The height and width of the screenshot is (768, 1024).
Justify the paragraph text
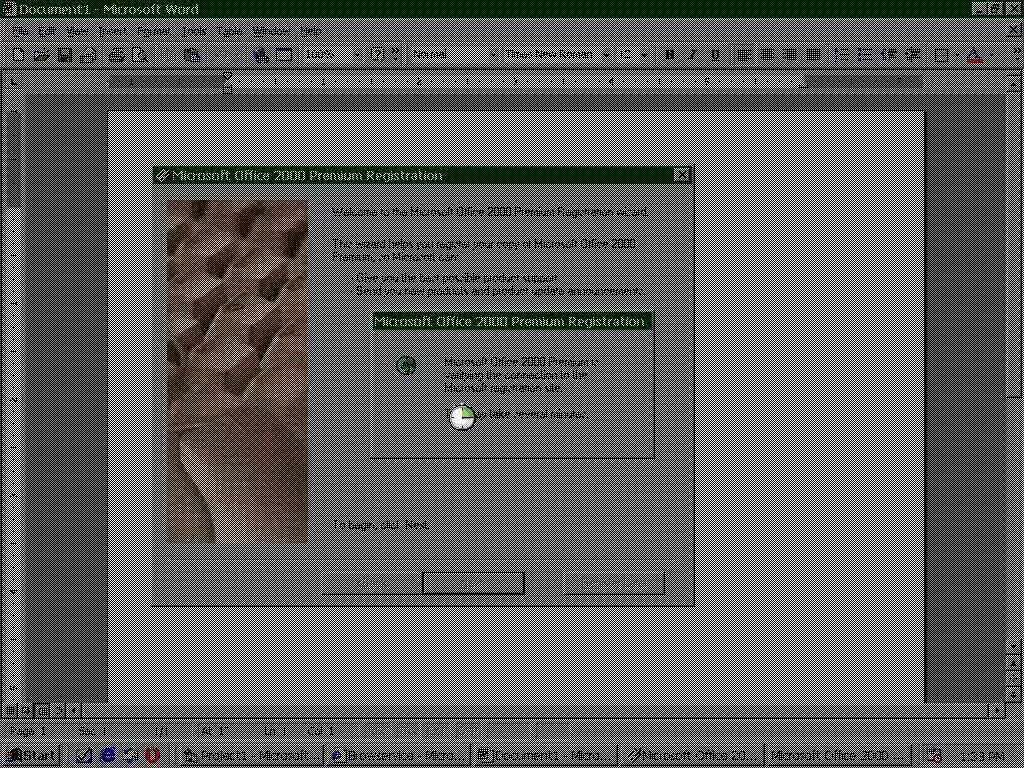coord(813,55)
